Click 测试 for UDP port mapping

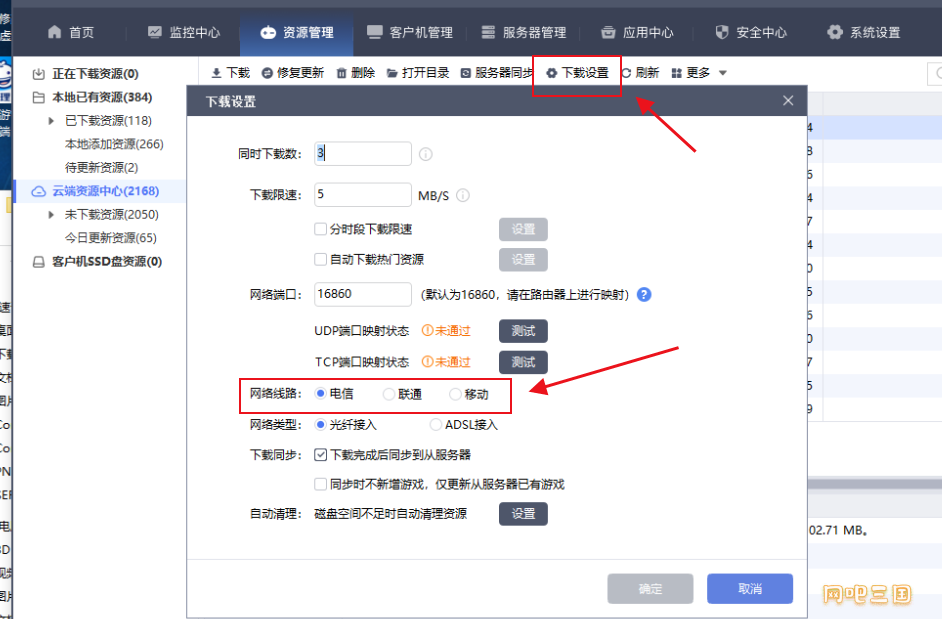[523, 331]
